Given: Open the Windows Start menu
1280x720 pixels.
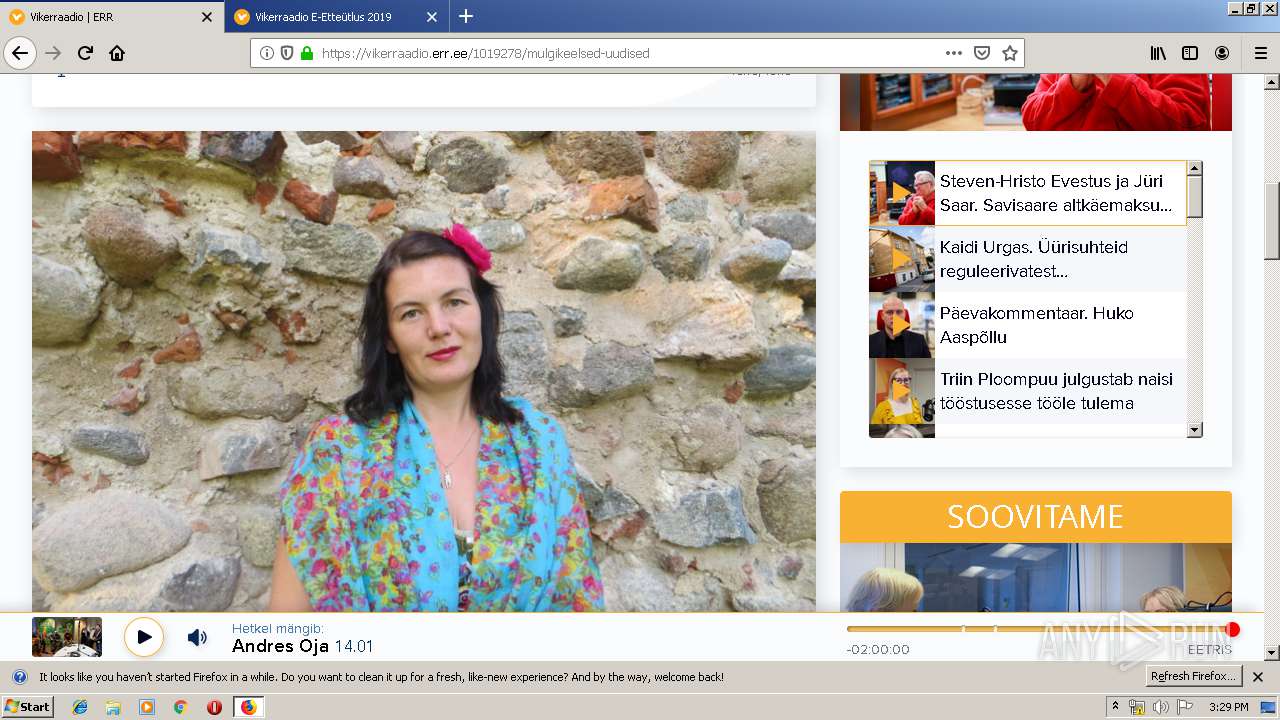Looking at the screenshot, I should point(27,707).
